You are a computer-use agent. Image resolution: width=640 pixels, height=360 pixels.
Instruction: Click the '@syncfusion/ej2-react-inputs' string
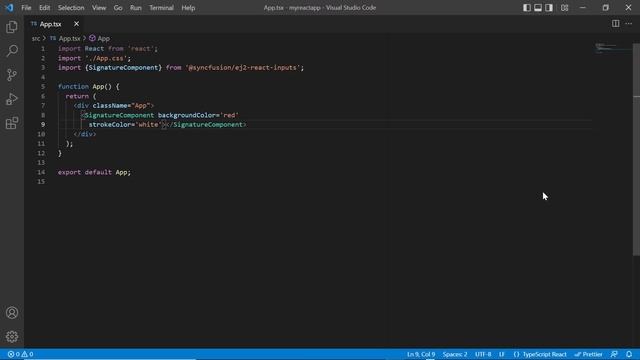243,68
